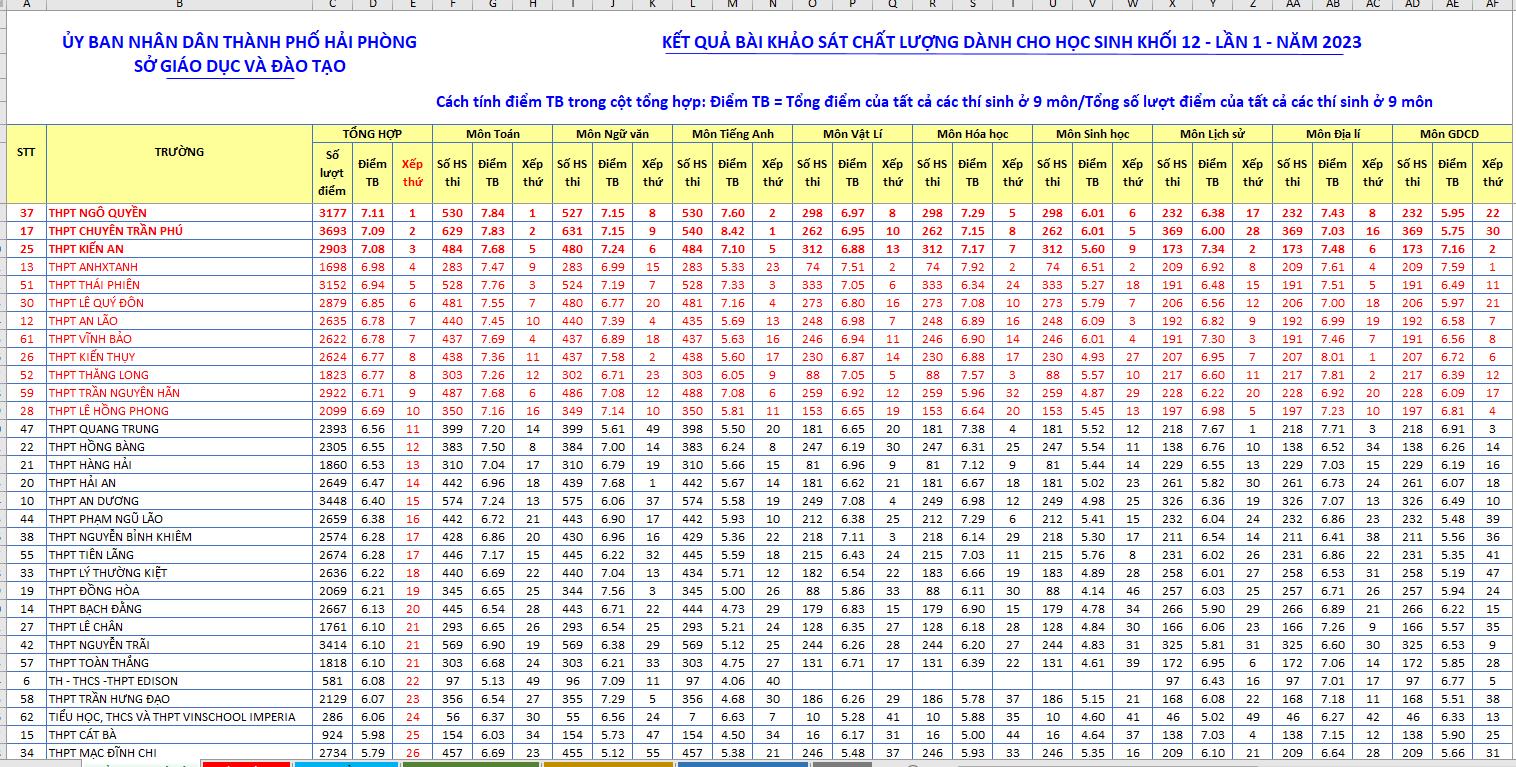
Task: Select the red Xếp thứ header under TỔNG HỢP
Action: click(x=412, y=172)
